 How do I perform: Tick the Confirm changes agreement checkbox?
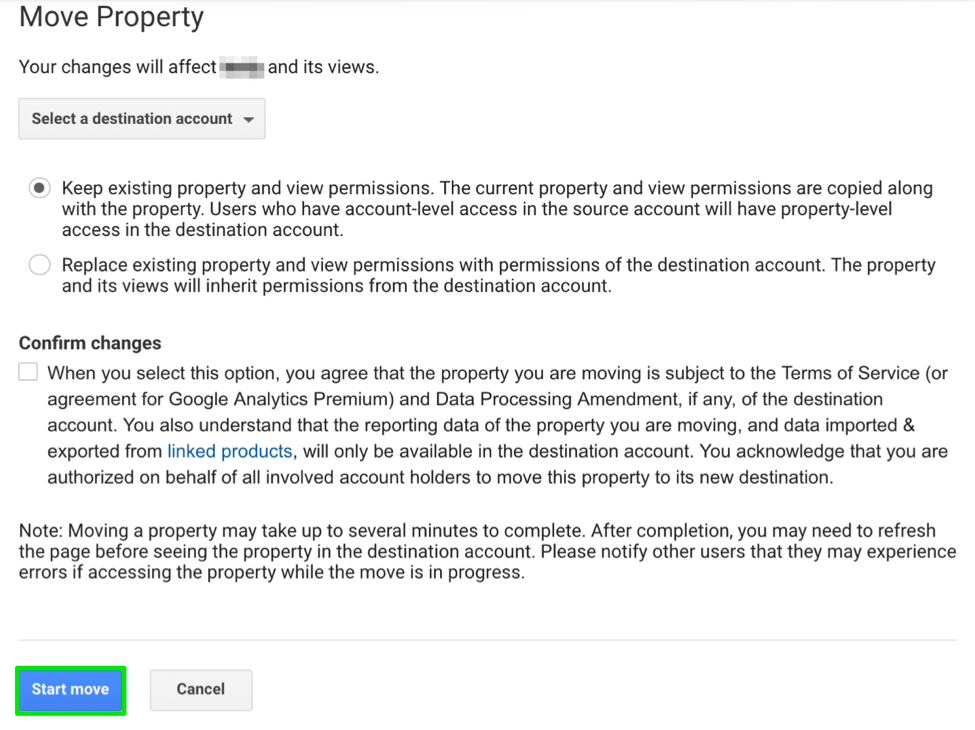(28, 372)
